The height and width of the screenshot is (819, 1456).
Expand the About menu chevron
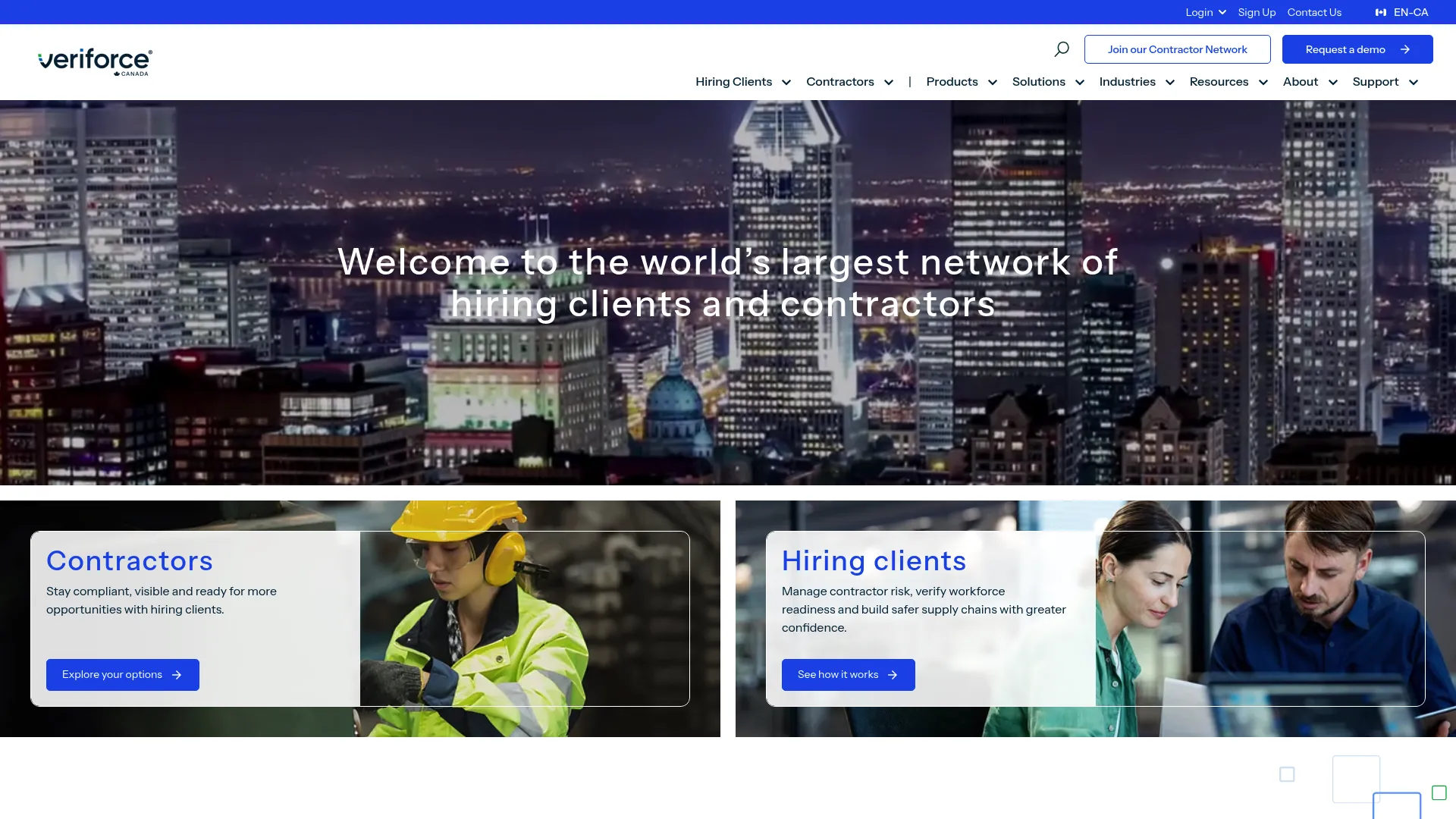coord(1333,82)
